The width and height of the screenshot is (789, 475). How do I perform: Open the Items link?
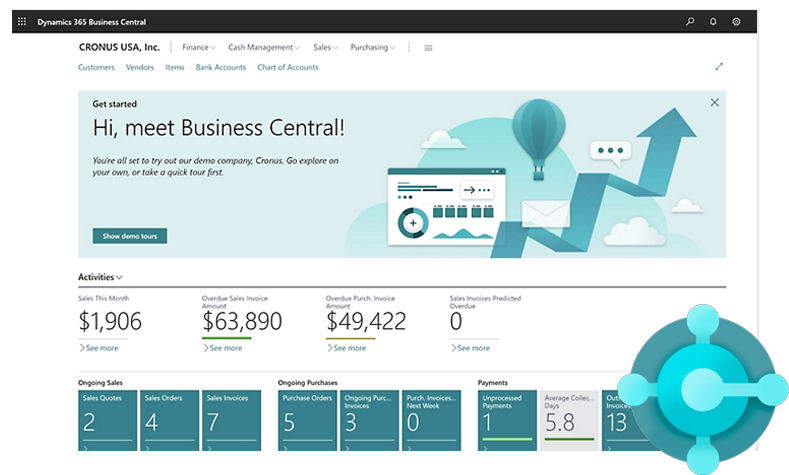coord(175,67)
